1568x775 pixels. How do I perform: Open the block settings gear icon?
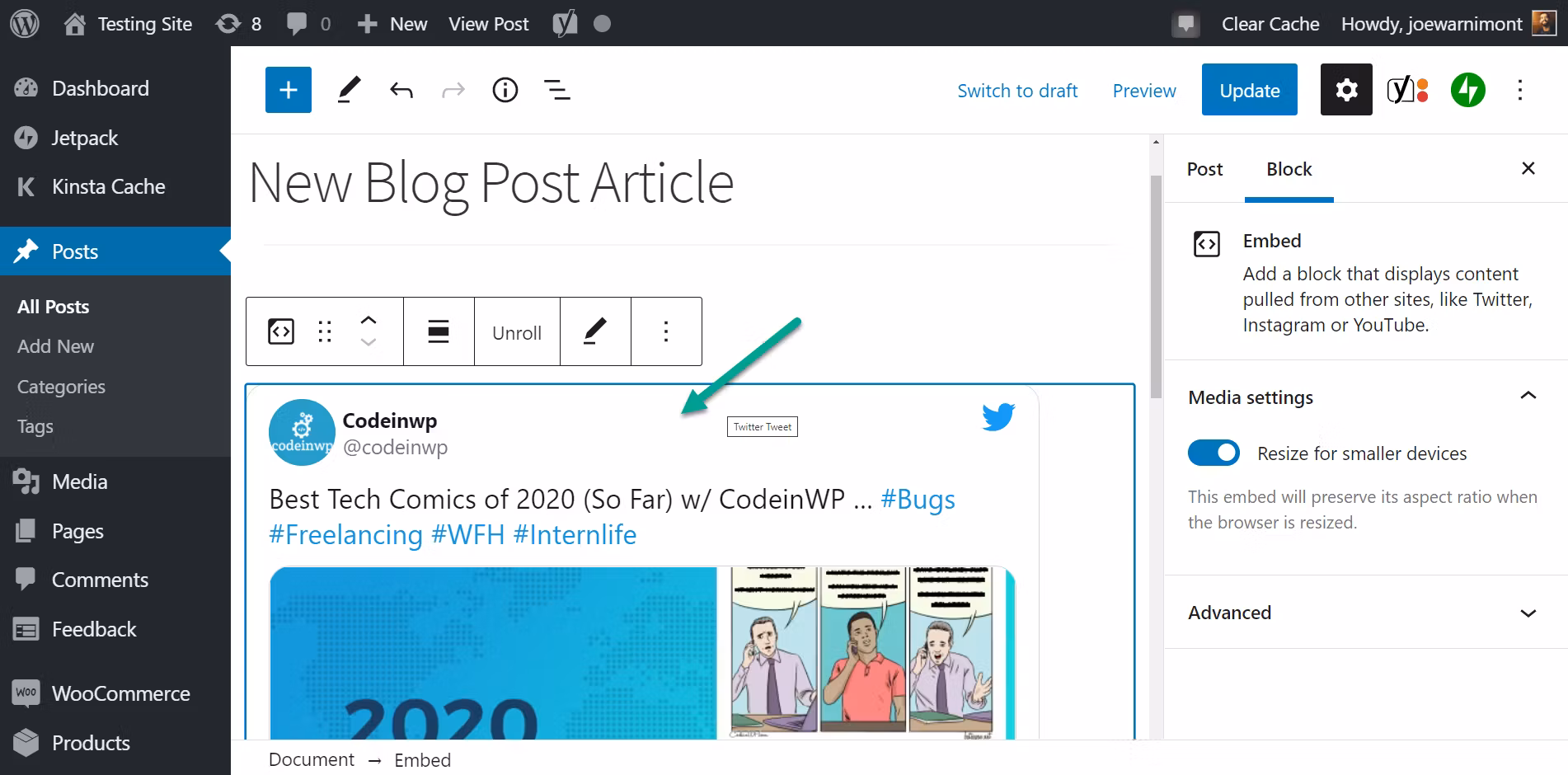pyautogui.click(x=1345, y=89)
